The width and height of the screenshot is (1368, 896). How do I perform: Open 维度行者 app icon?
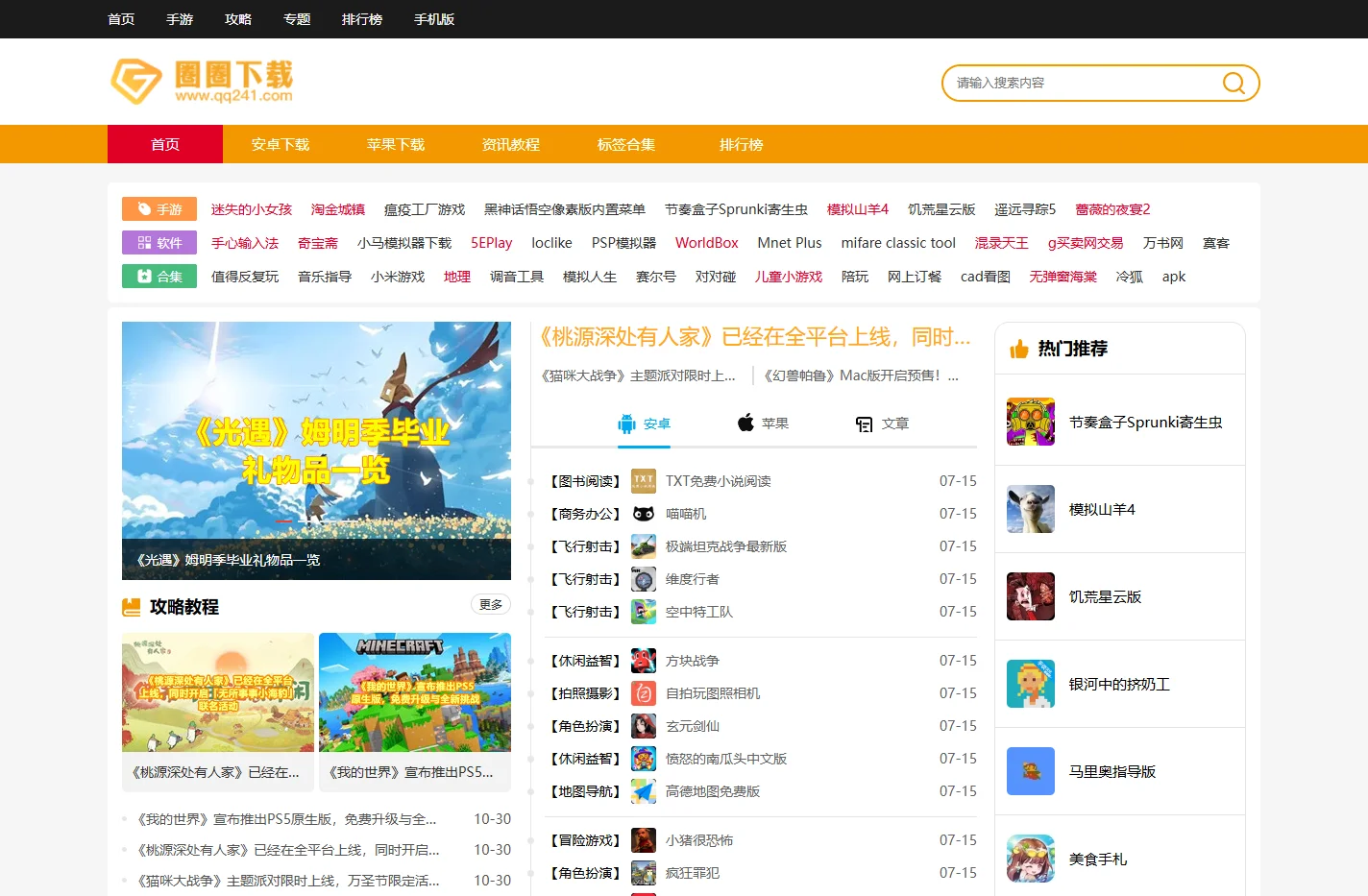coord(644,579)
